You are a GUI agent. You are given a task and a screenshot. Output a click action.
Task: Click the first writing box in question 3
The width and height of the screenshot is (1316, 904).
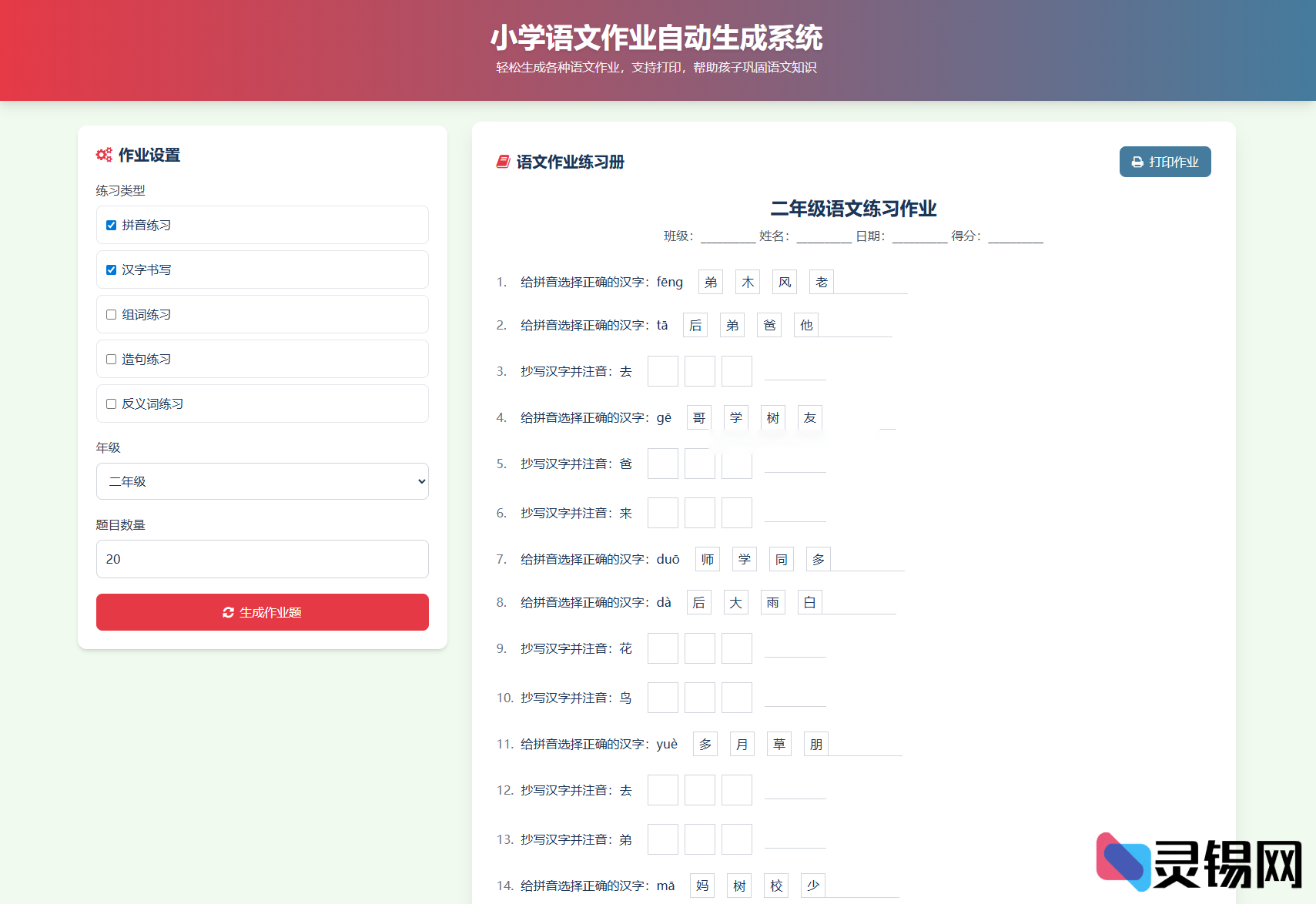pos(662,371)
